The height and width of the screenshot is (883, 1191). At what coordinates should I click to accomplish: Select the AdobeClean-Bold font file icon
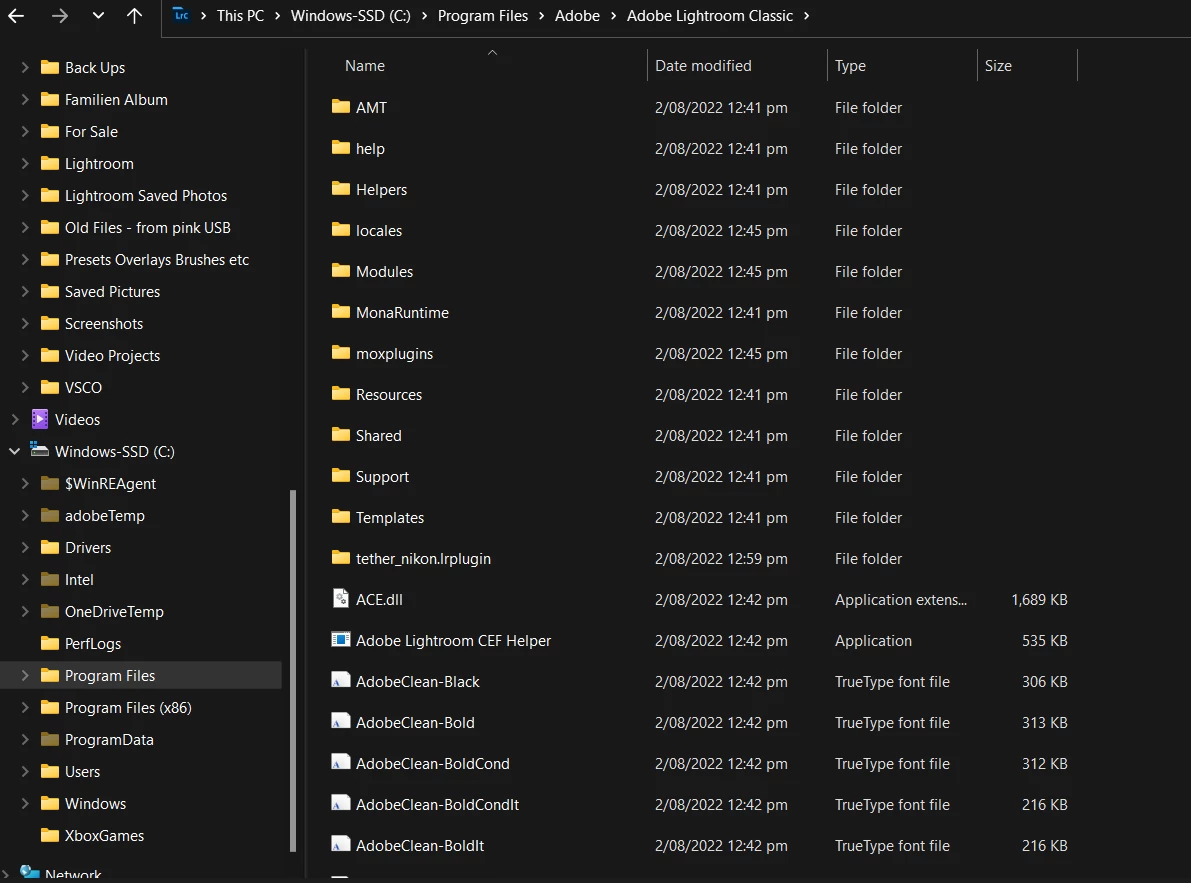(341, 721)
